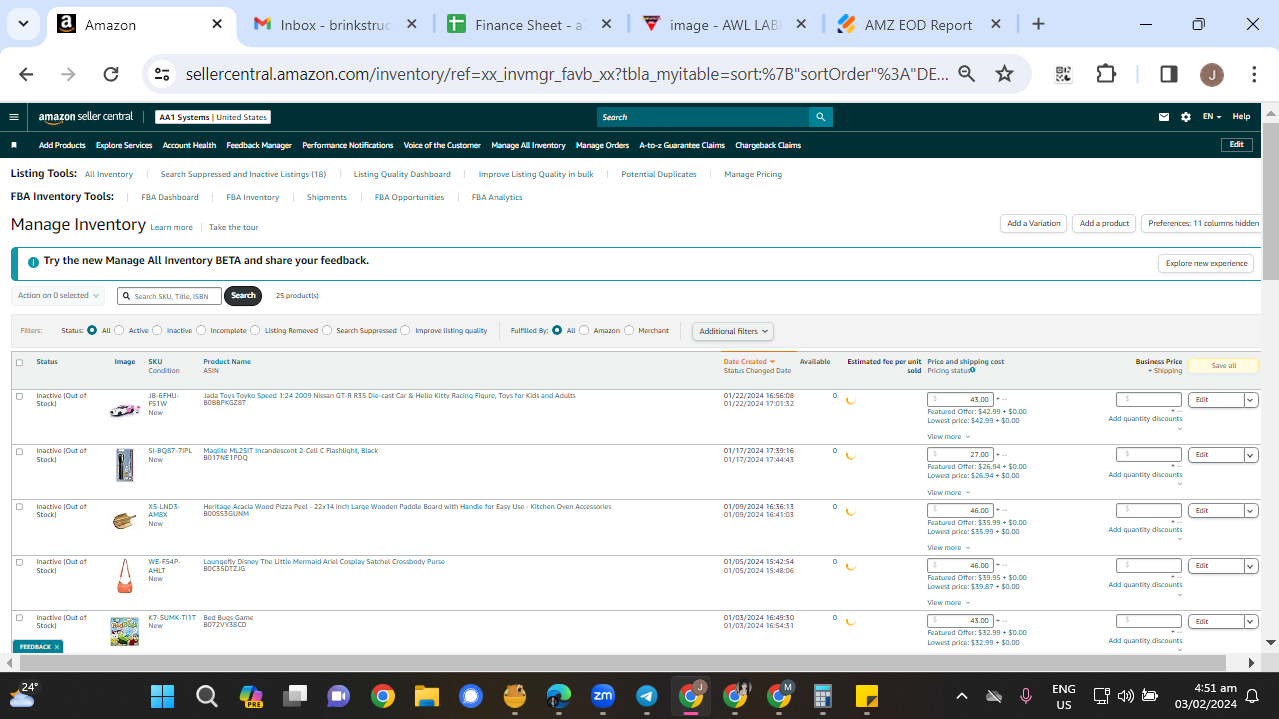Select Fulfilled By Merchant radio filter
Viewport: 1279px width, 719px height.
[x=629, y=330]
